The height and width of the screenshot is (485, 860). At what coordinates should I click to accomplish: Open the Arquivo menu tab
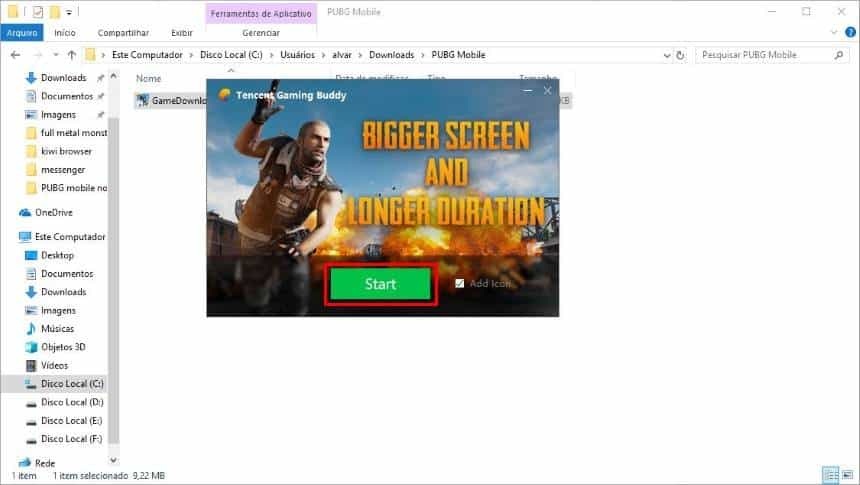[x=22, y=33]
